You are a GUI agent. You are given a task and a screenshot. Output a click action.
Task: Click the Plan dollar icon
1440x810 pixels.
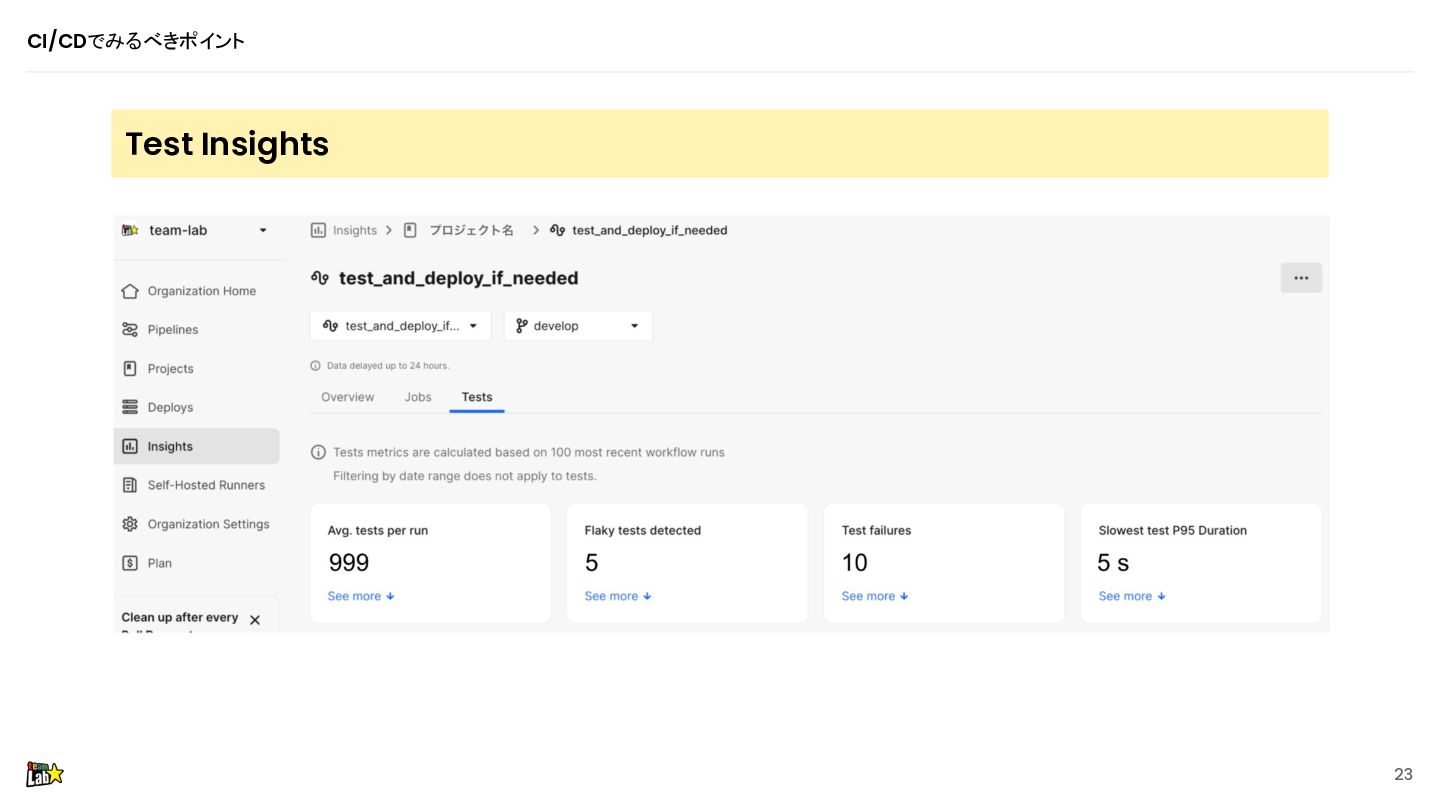tap(130, 563)
